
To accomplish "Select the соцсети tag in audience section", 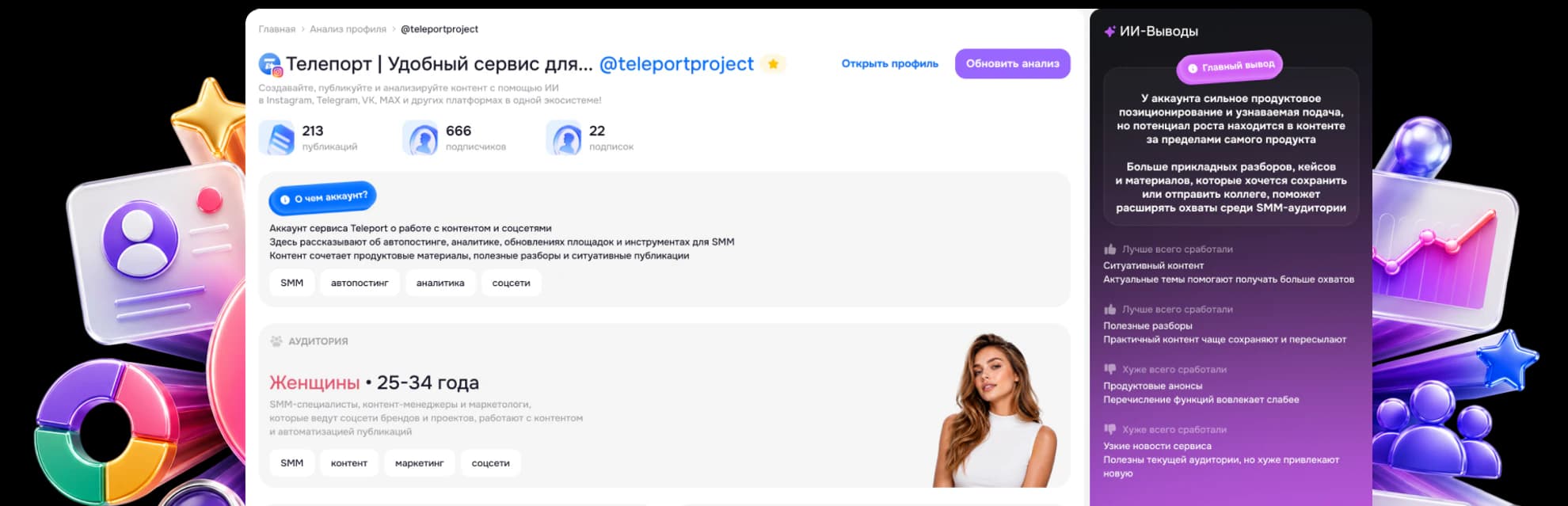I will [490, 463].
